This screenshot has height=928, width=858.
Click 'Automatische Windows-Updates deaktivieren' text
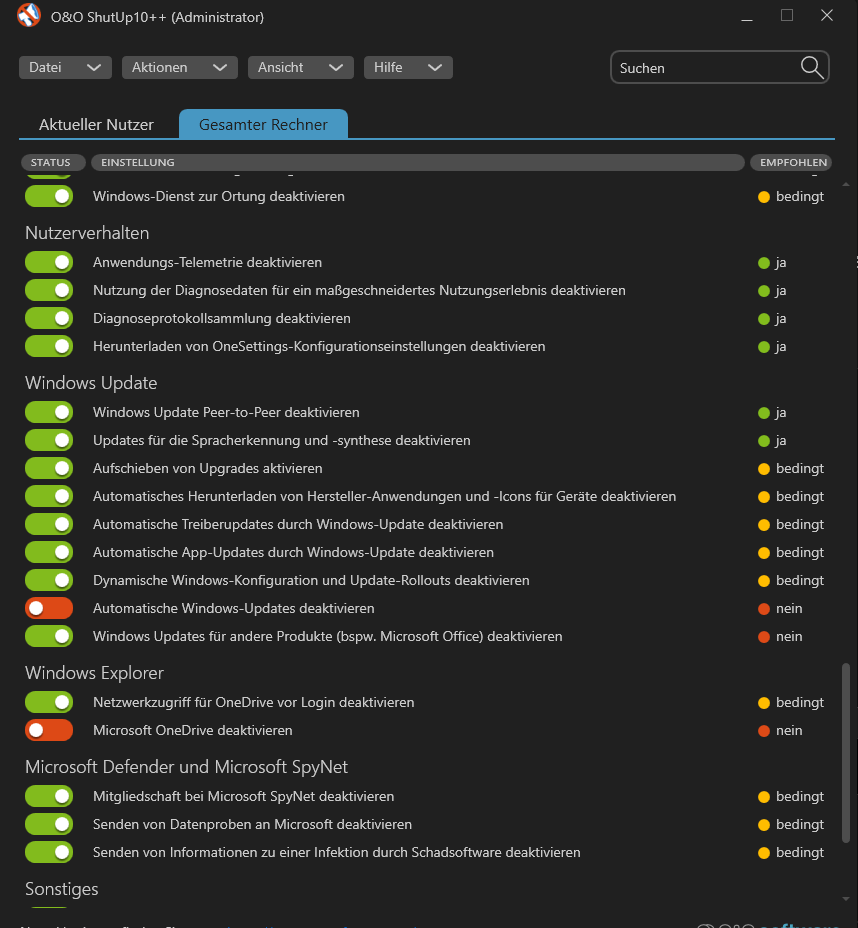pyautogui.click(x=234, y=608)
